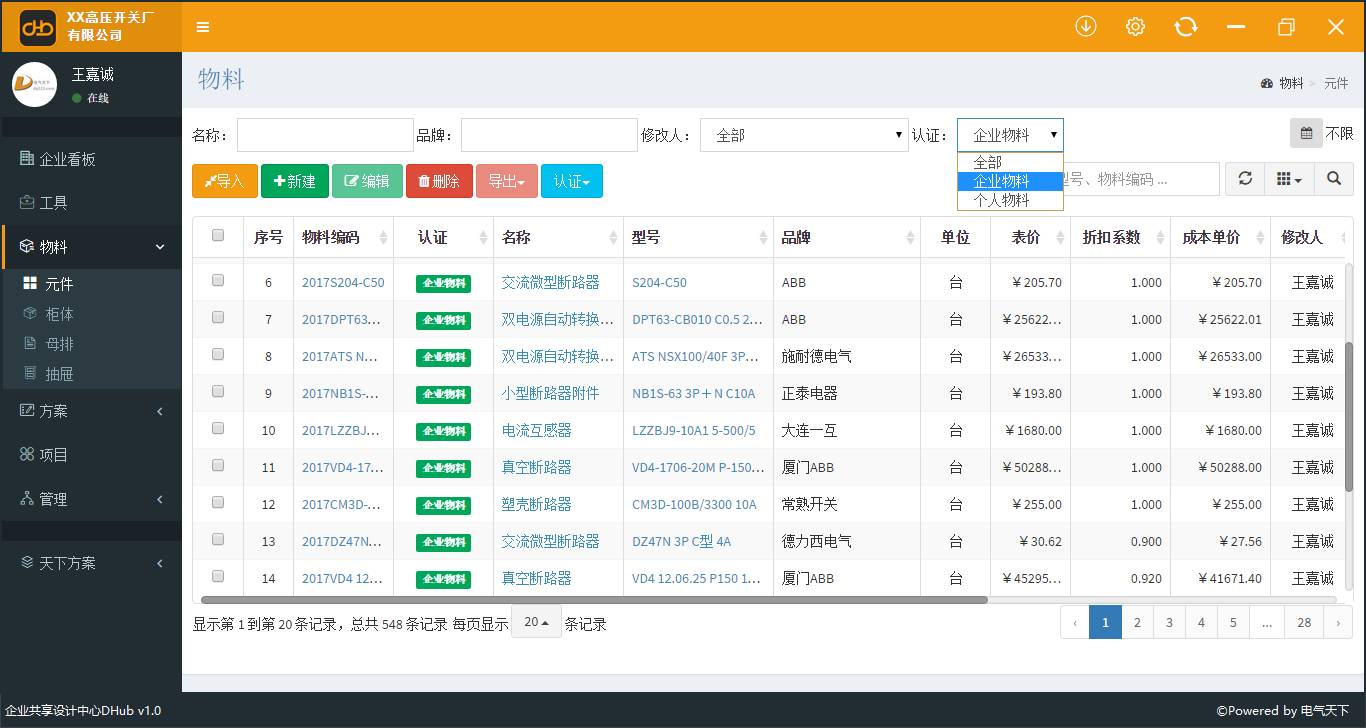Expand the 方案 sidebar section
Screen dimensions: 1366x728
tap(91, 411)
